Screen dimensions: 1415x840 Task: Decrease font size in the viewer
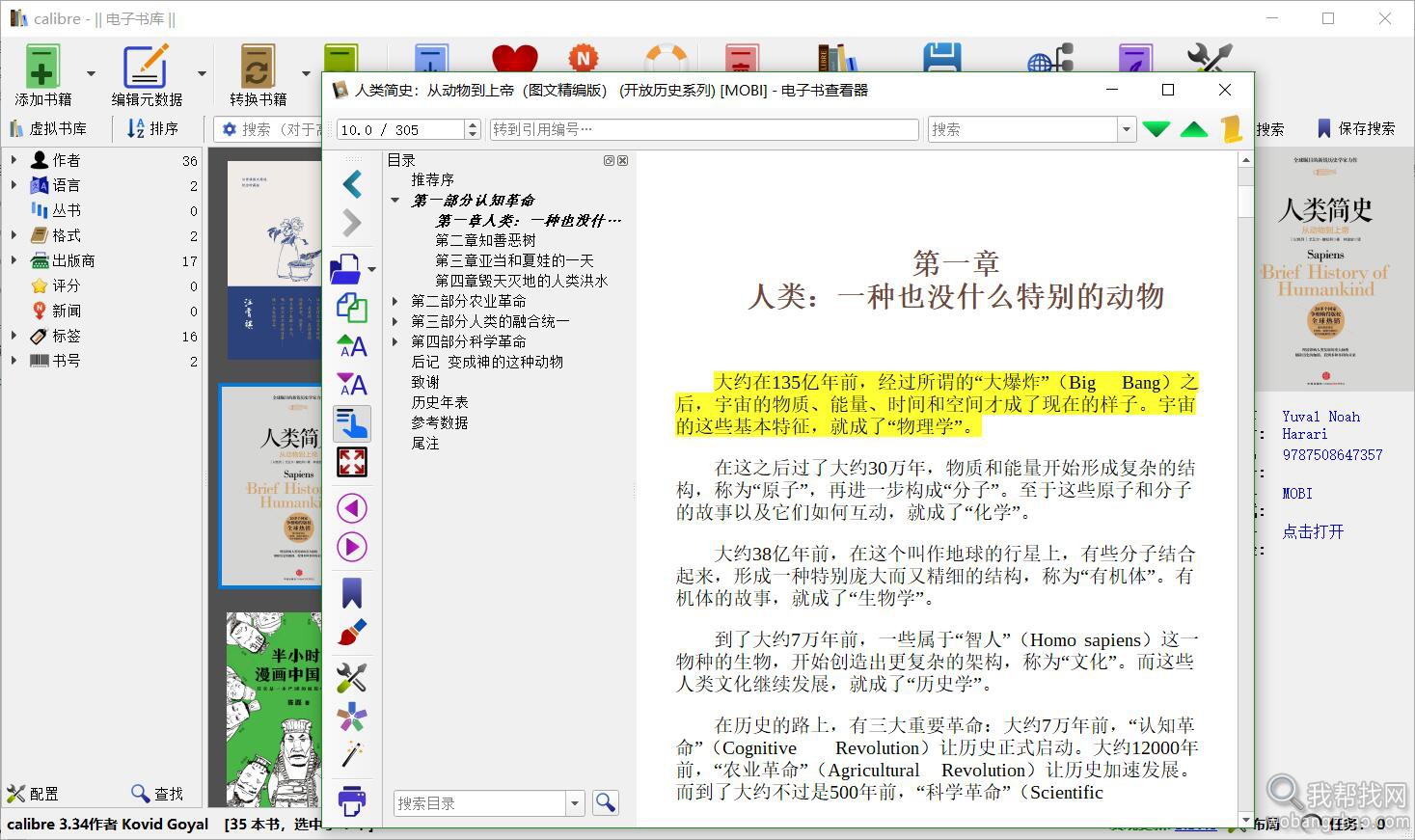point(352,384)
